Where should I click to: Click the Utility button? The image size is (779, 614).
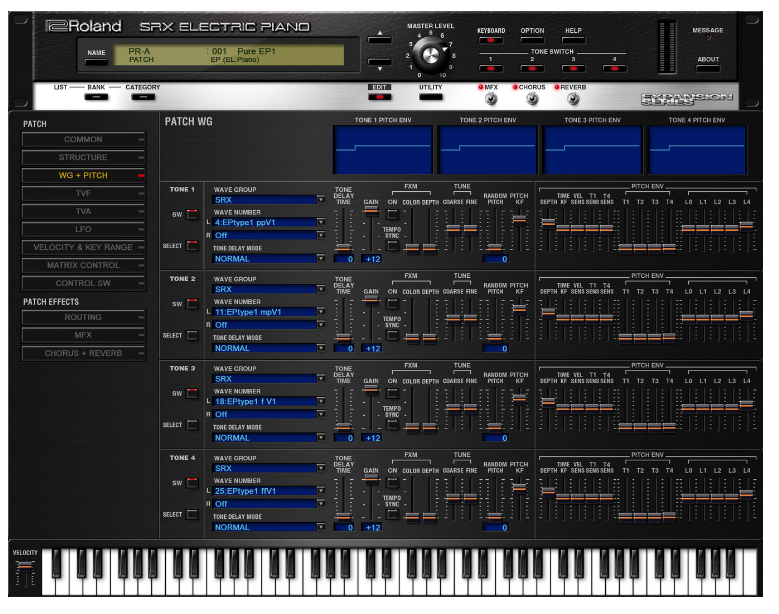point(431,97)
